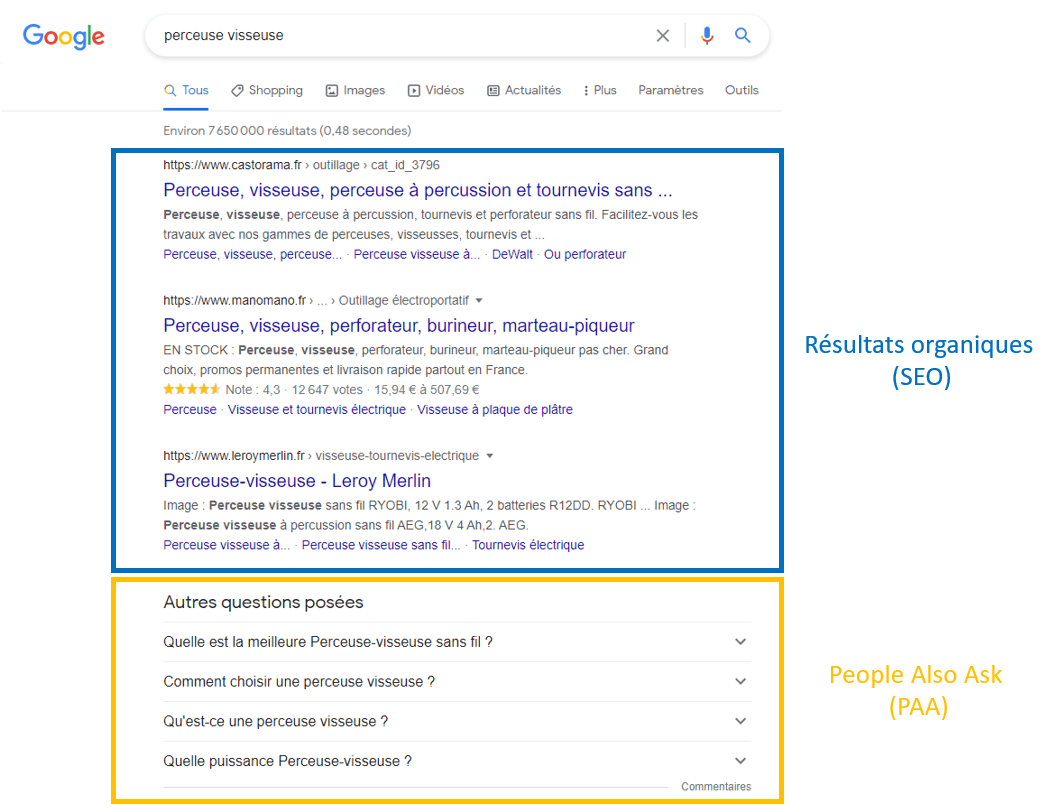Expand the leroymerlin.fr URL dropdown arrow

click(x=490, y=456)
